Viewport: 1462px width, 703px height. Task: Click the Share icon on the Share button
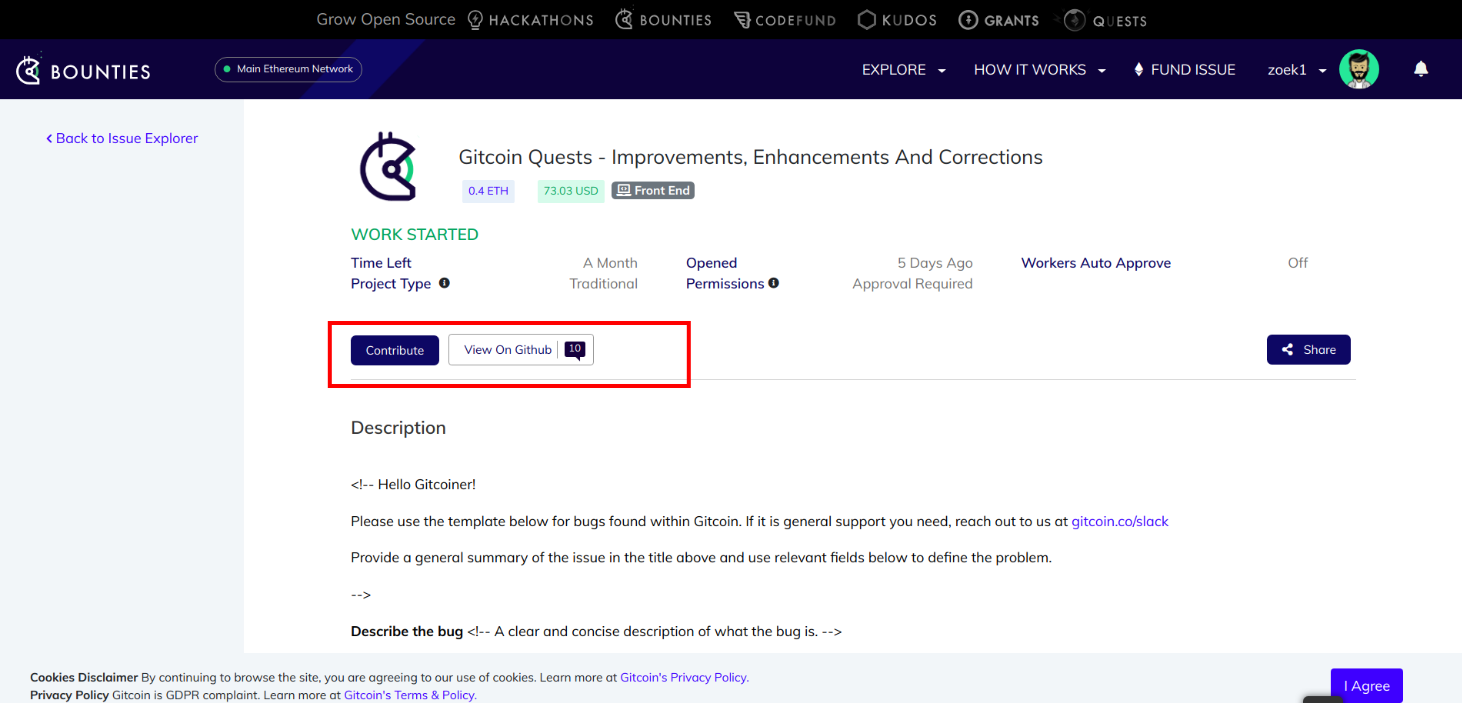pyautogui.click(x=1287, y=349)
